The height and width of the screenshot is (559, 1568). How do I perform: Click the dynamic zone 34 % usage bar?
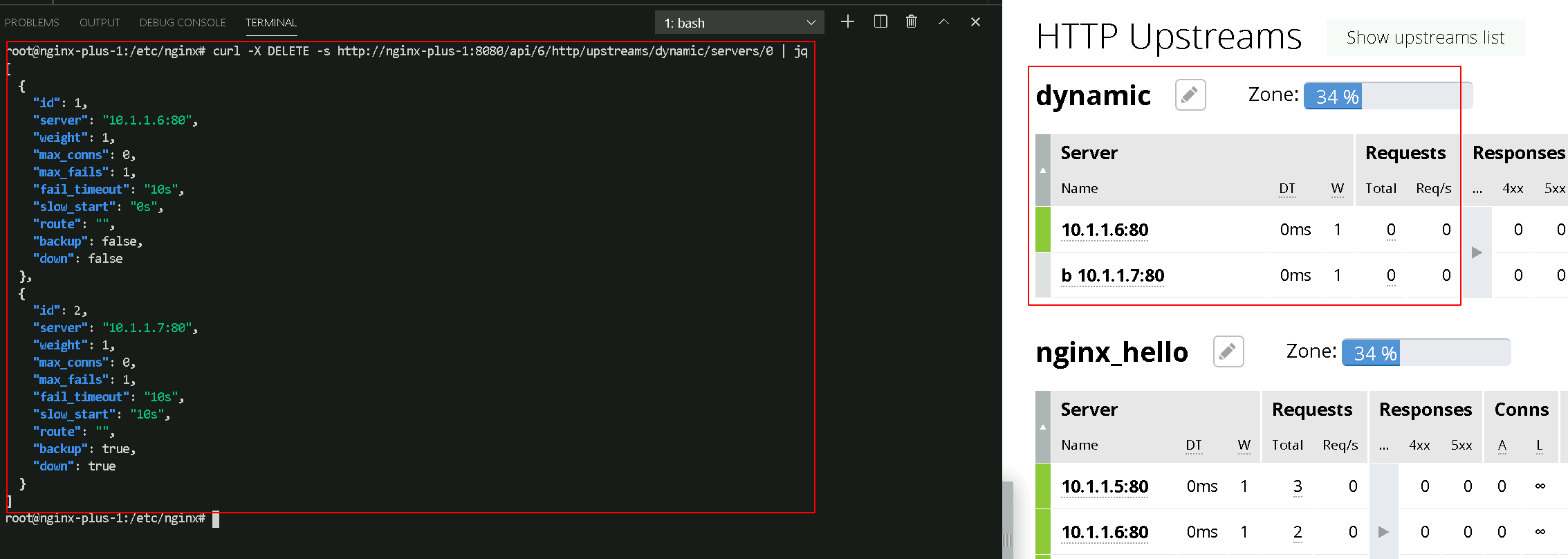pos(1388,96)
